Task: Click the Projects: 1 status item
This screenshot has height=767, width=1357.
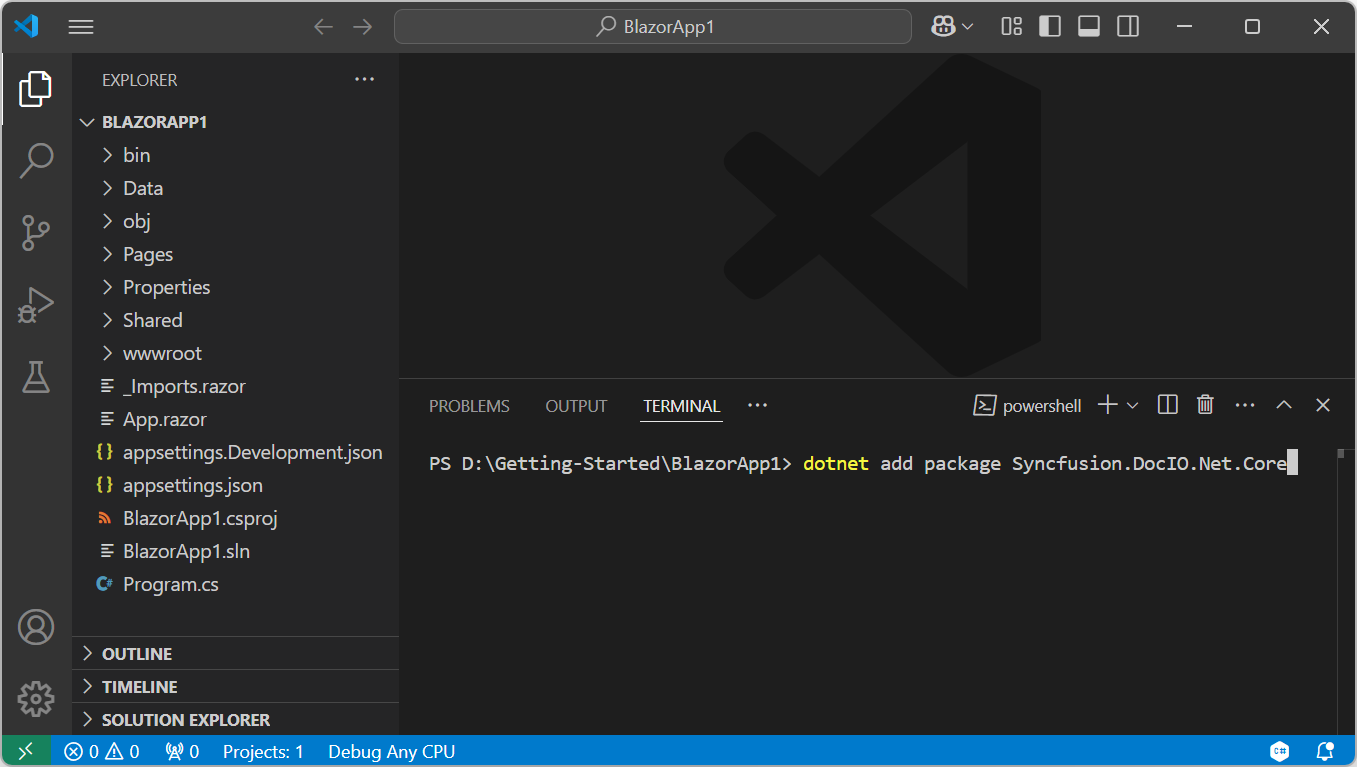Action: click(263, 751)
